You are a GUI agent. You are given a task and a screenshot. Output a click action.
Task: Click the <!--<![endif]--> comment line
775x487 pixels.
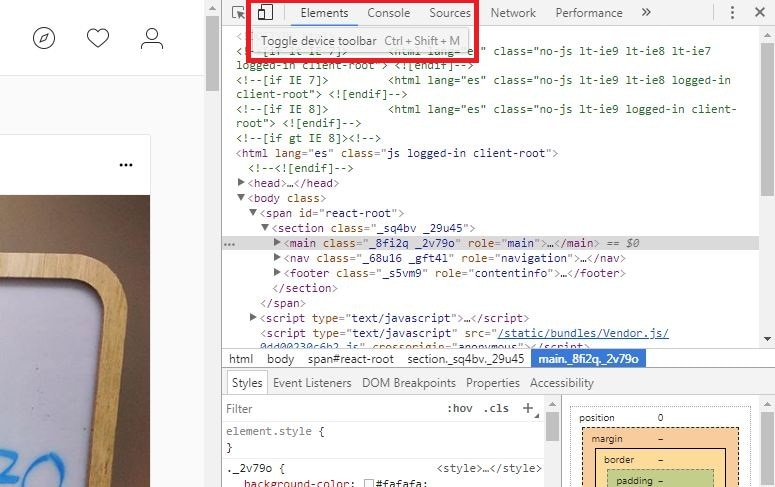301,168
